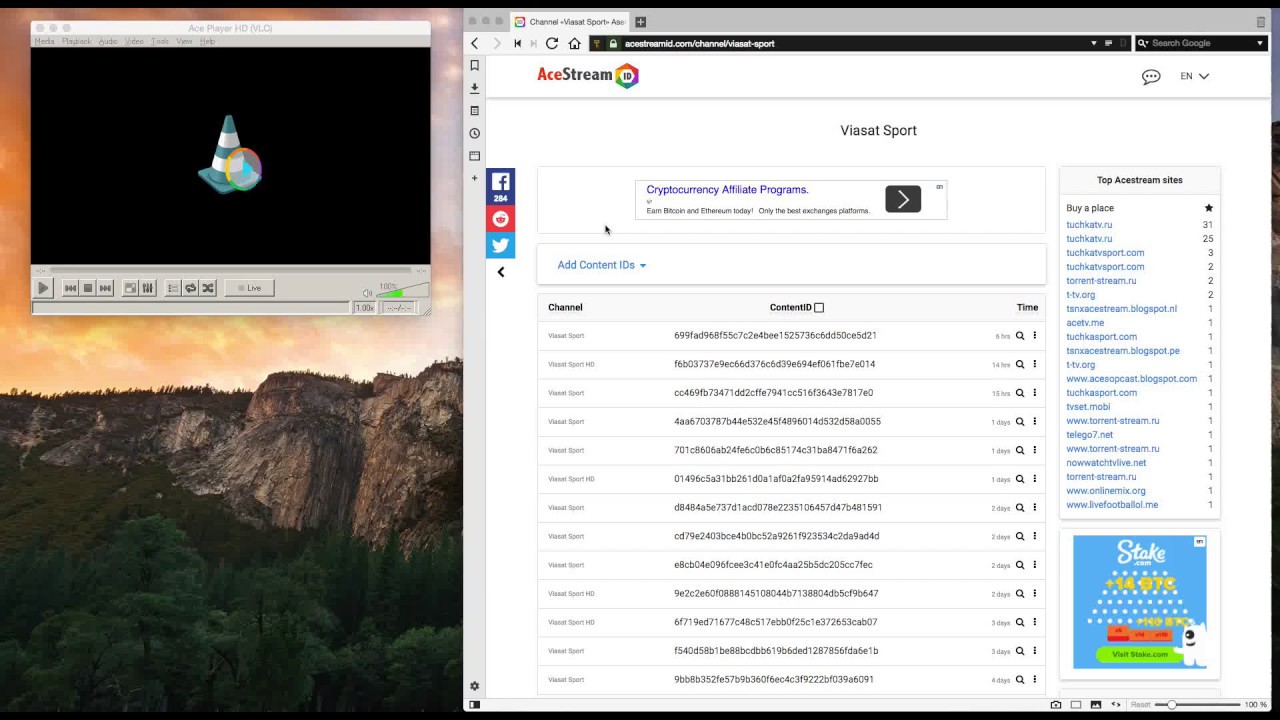Image resolution: width=1280 pixels, height=720 pixels.
Task: Open Playback menu in Ace Player
Action: [x=76, y=41]
